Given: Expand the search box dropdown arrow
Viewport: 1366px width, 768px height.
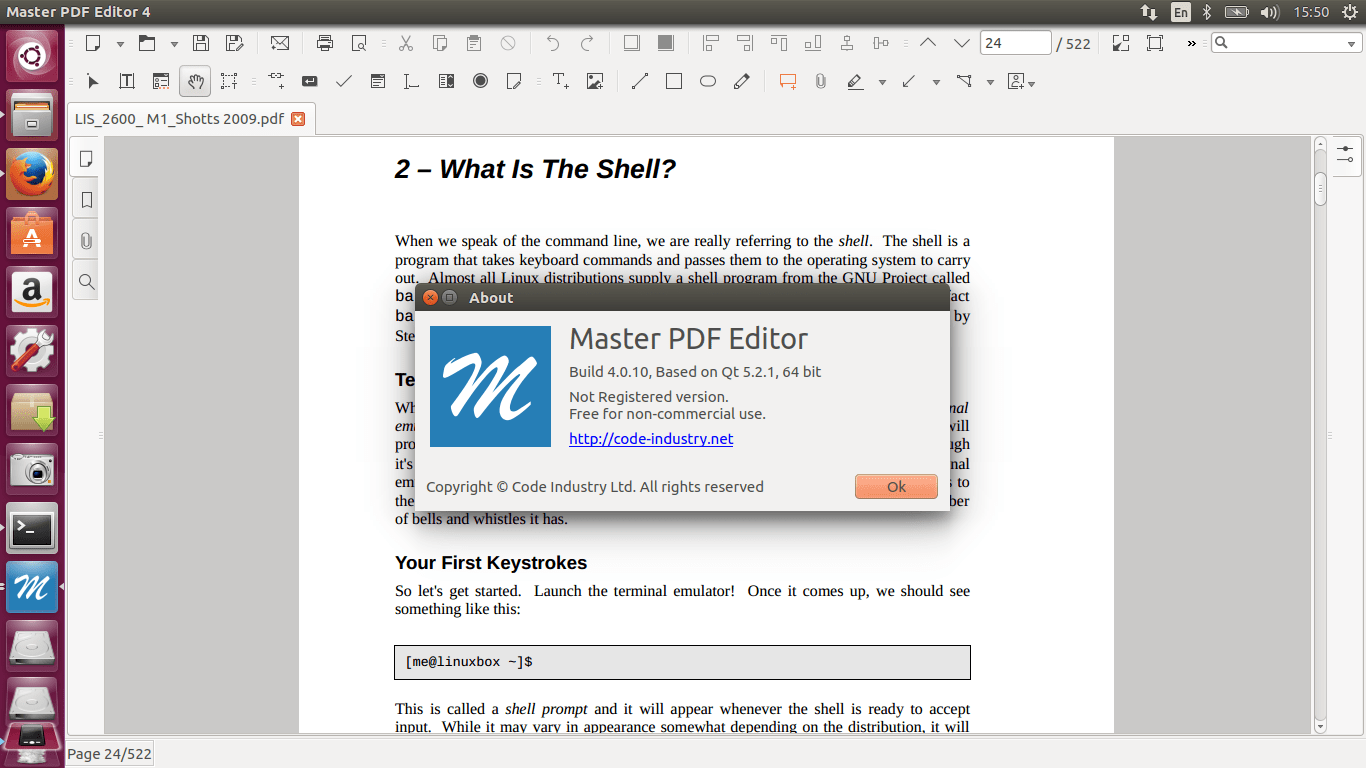Looking at the screenshot, I should 1351,44.
